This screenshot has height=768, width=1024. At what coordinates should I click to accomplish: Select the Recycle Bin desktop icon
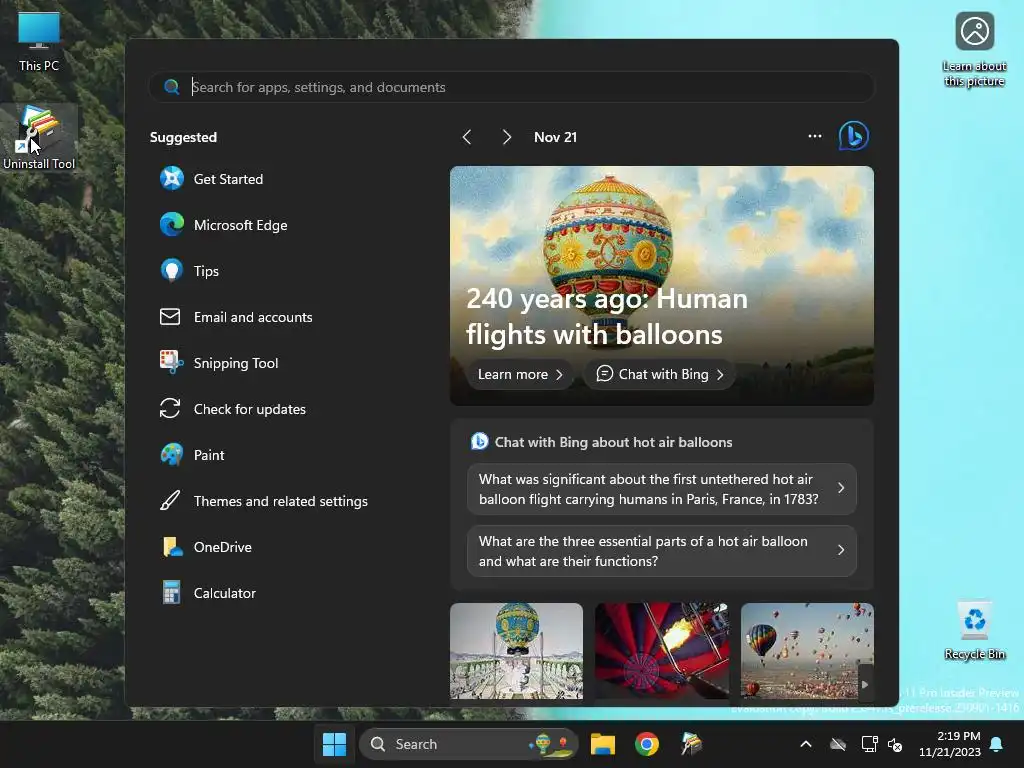pyautogui.click(x=974, y=631)
